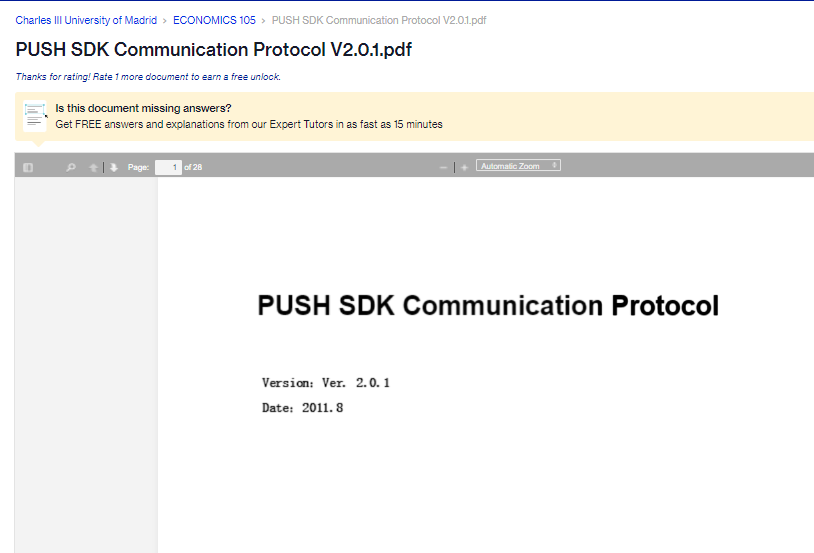Click the grey breadcrumb PUSH SDK Communication Protocol V2.0.1.pdf

[379, 20]
